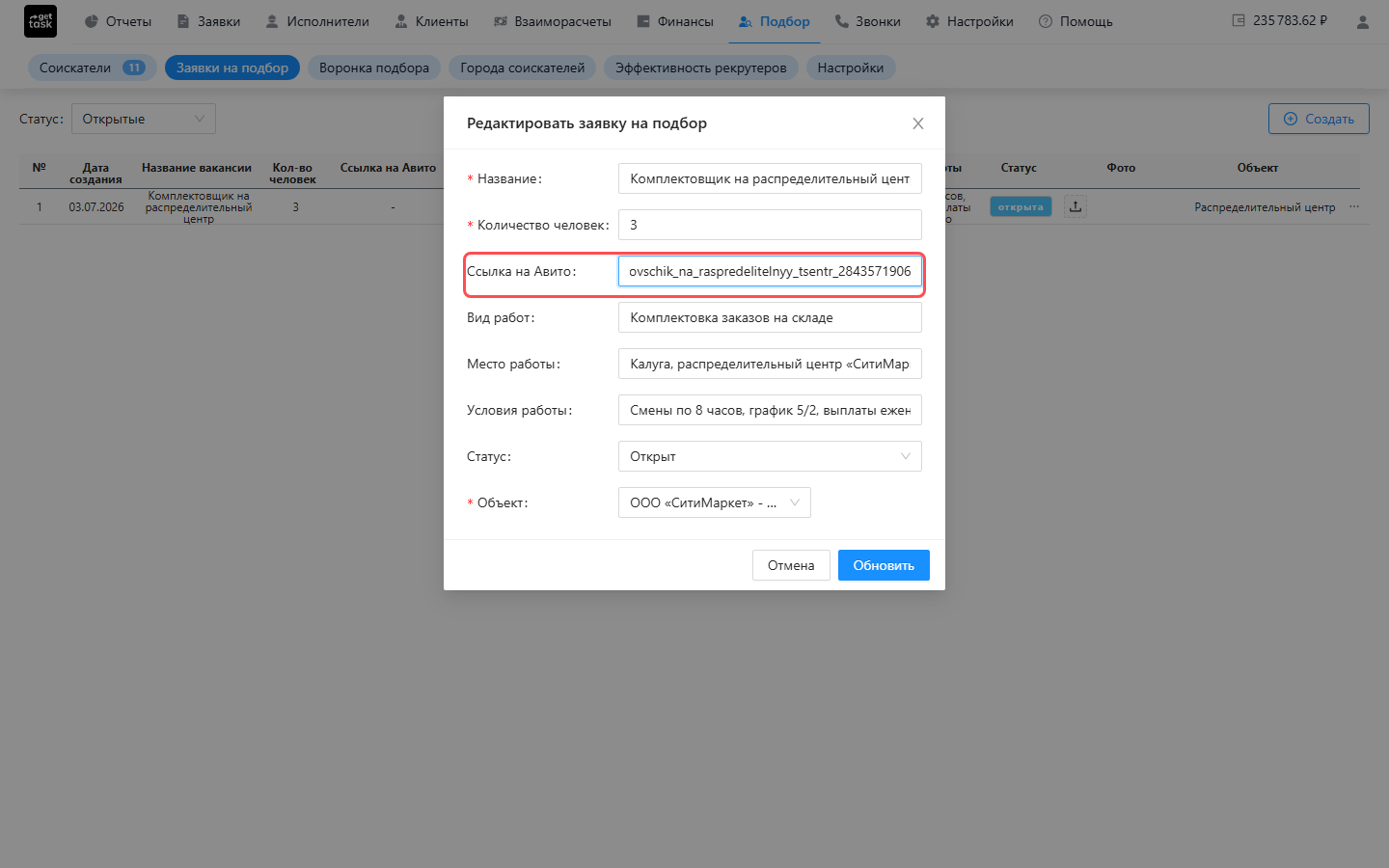Viewport: 1389px width, 868px height.
Task: Close the edit request dialog
Action: tap(918, 123)
